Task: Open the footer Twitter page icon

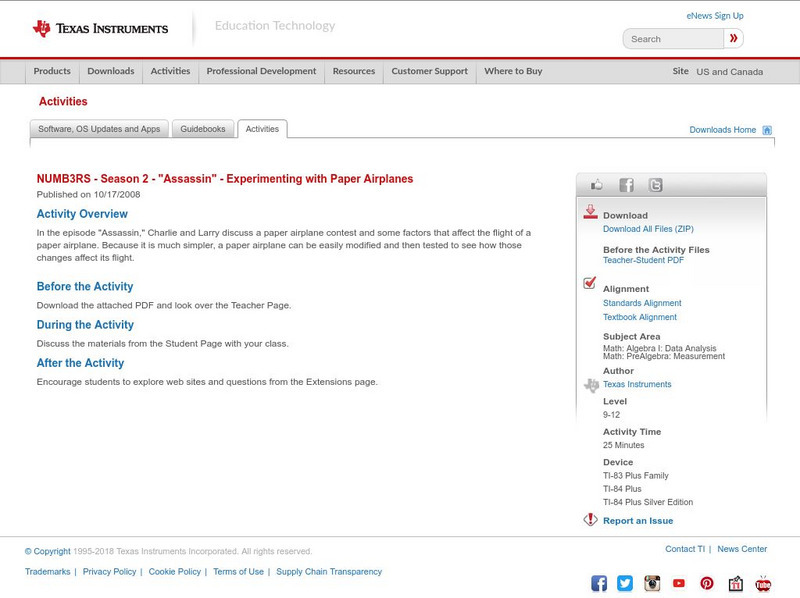Action: point(625,583)
